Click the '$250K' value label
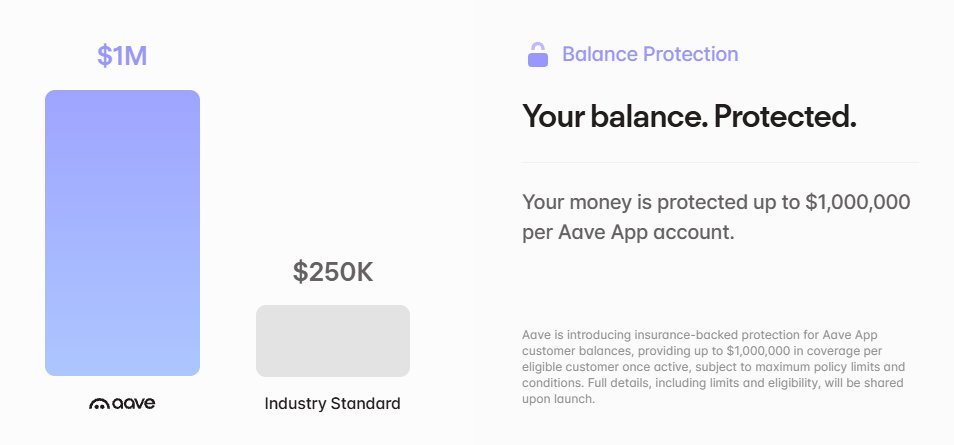Image resolution: width=954 pixels, height=445 pixels. [333, 272]
